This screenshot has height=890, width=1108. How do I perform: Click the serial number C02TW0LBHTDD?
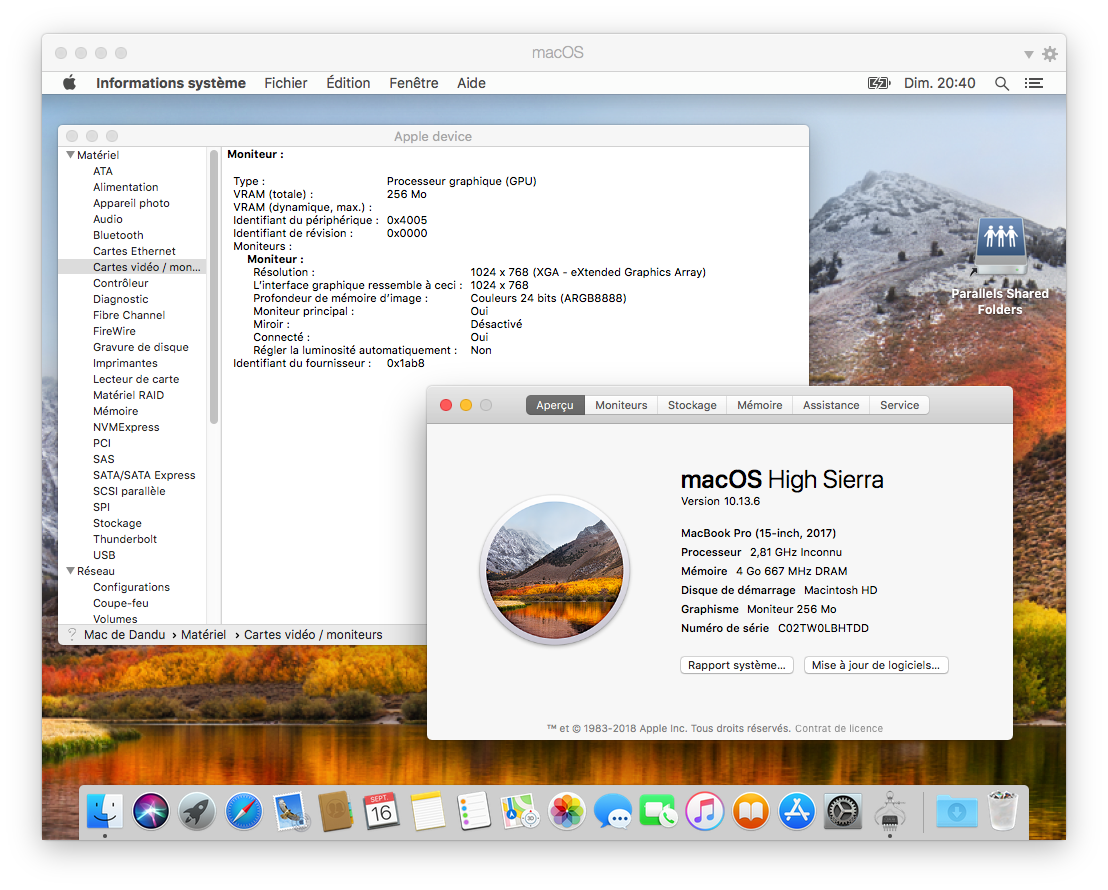pos(823,628)
